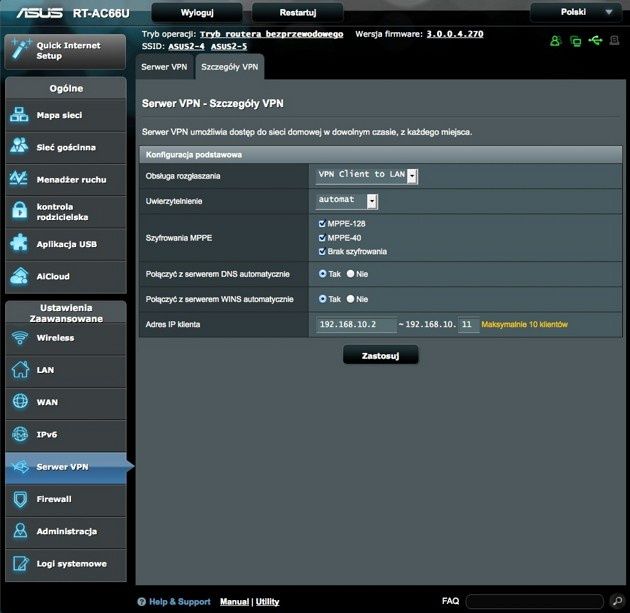Click the Adres IP klienta label

173,324
